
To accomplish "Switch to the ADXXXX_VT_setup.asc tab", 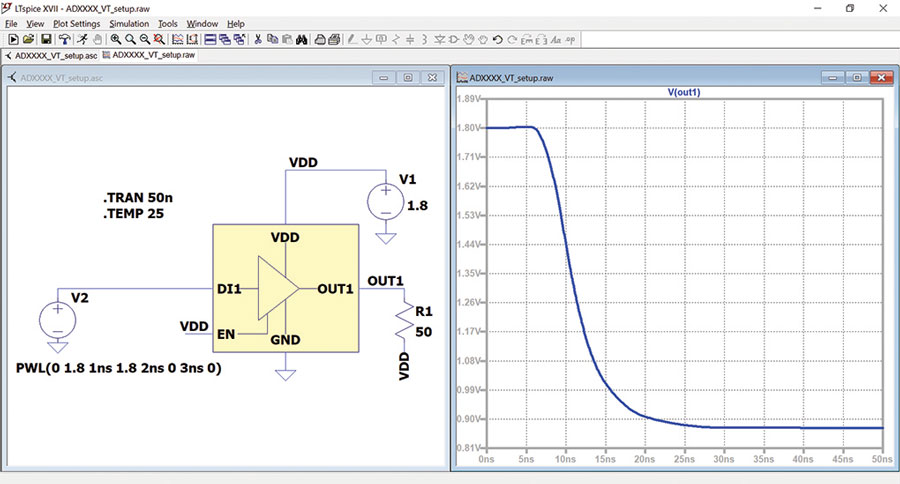I will coord(51,56).
